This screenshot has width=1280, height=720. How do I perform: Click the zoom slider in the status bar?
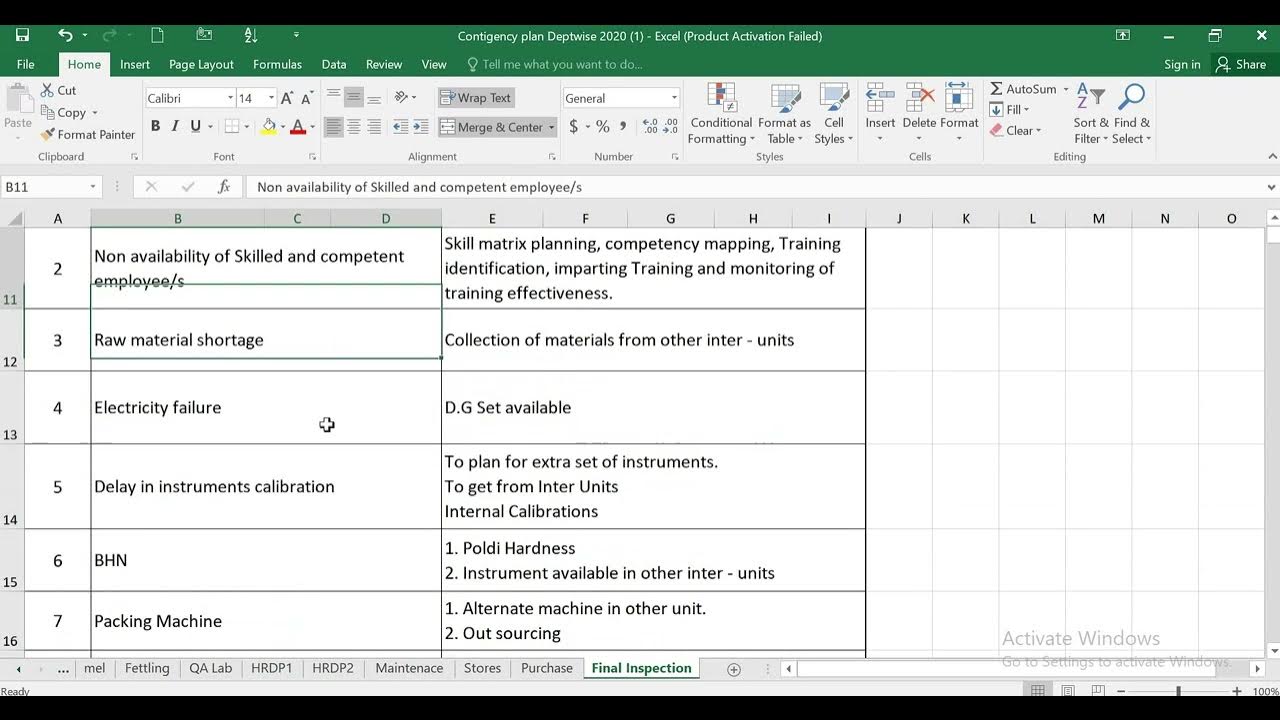click(1178, 691)
